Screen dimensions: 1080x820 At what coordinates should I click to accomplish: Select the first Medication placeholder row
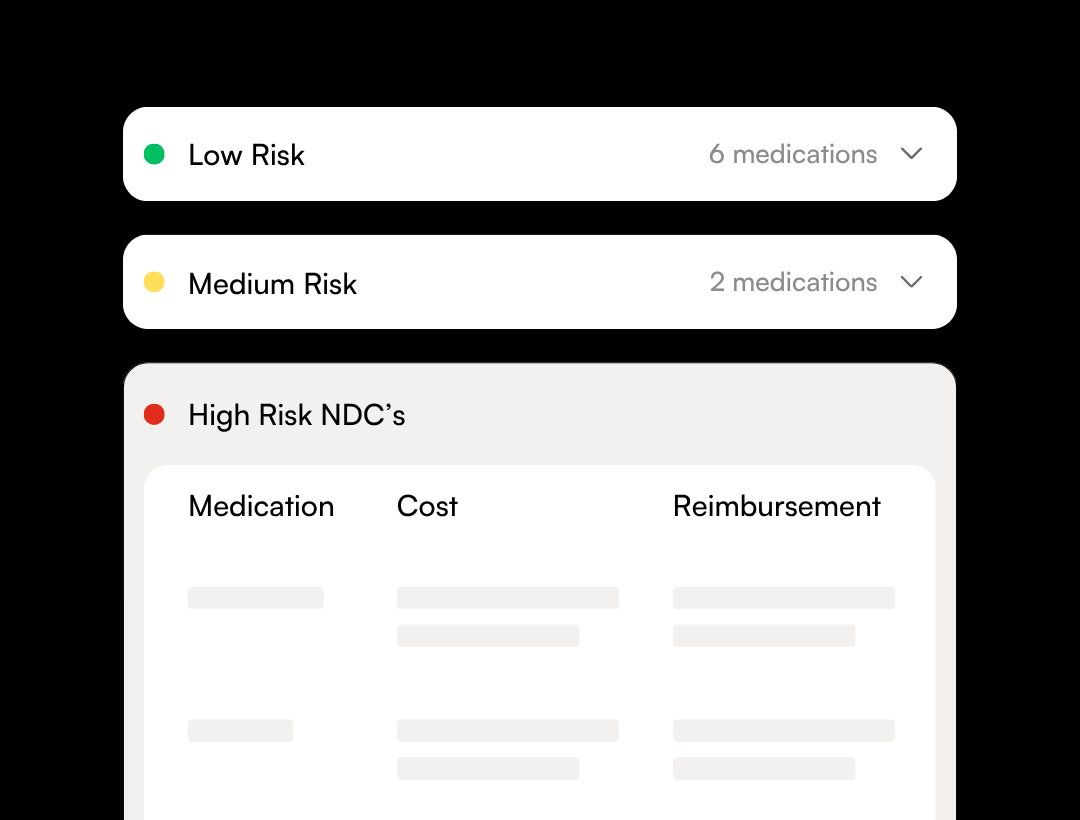[255, 597]
